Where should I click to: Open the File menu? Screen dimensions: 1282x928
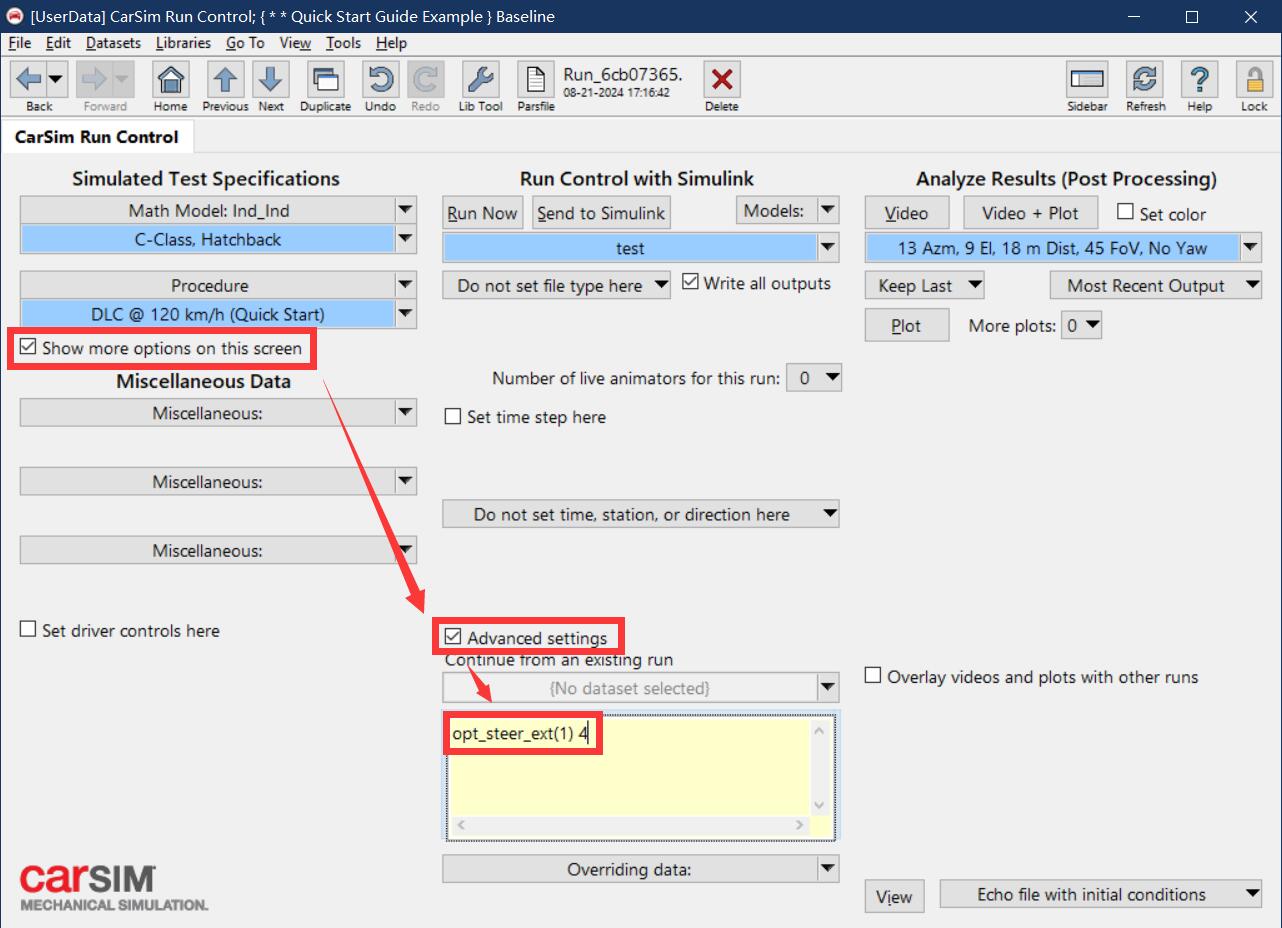(19, 43)
